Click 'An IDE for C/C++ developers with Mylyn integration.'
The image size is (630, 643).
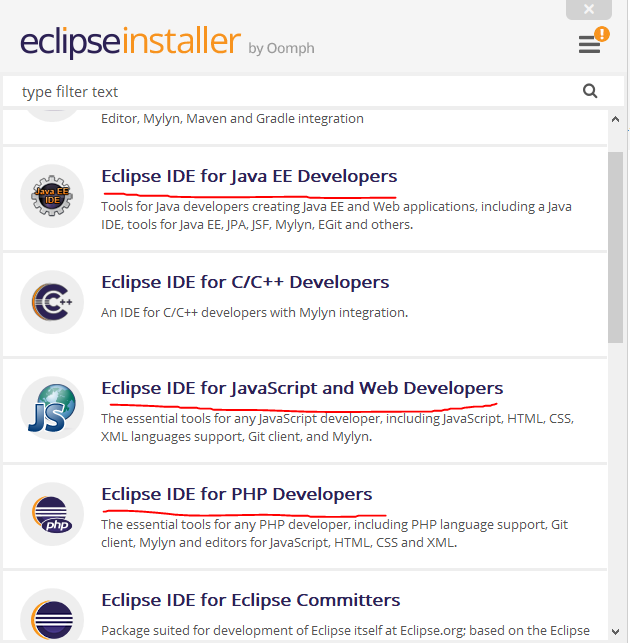coord(255,313)
